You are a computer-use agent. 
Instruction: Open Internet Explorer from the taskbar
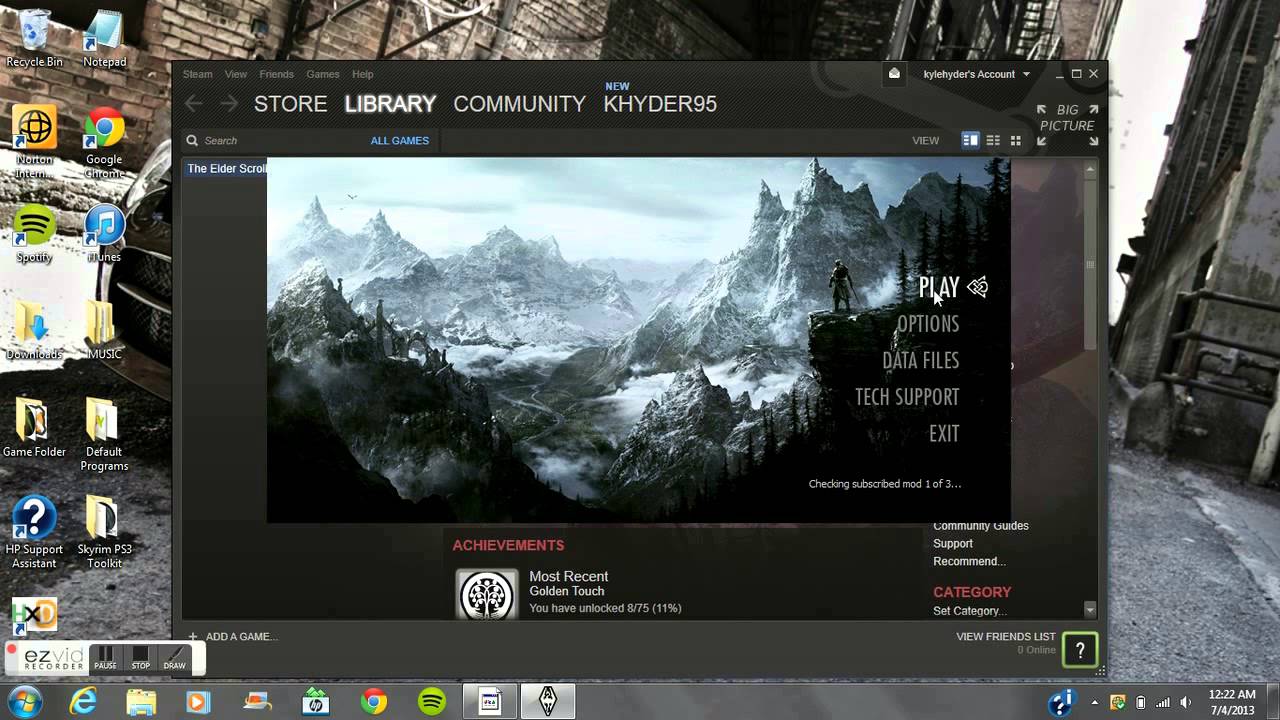(x=83, y=701)
